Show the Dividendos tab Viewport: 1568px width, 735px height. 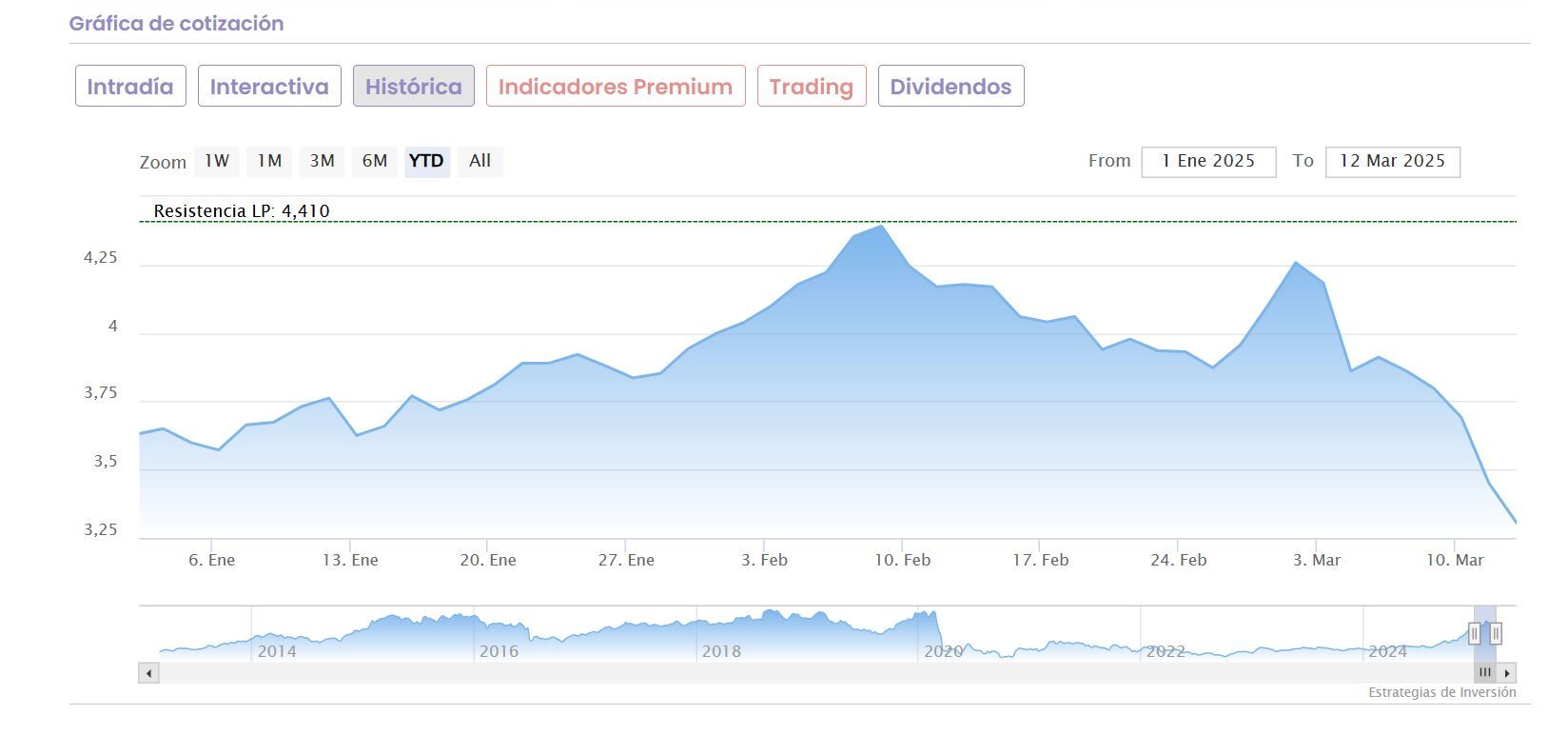pos(951,87)
